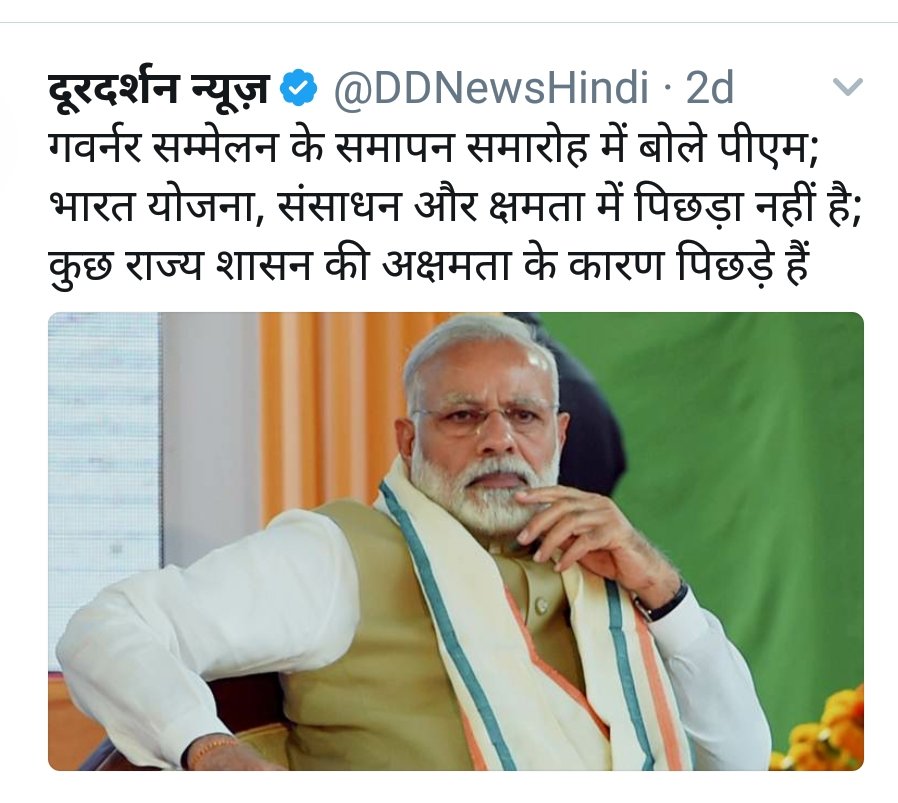Open the दूरदर्शन न्यूज़ profile name

159,89
